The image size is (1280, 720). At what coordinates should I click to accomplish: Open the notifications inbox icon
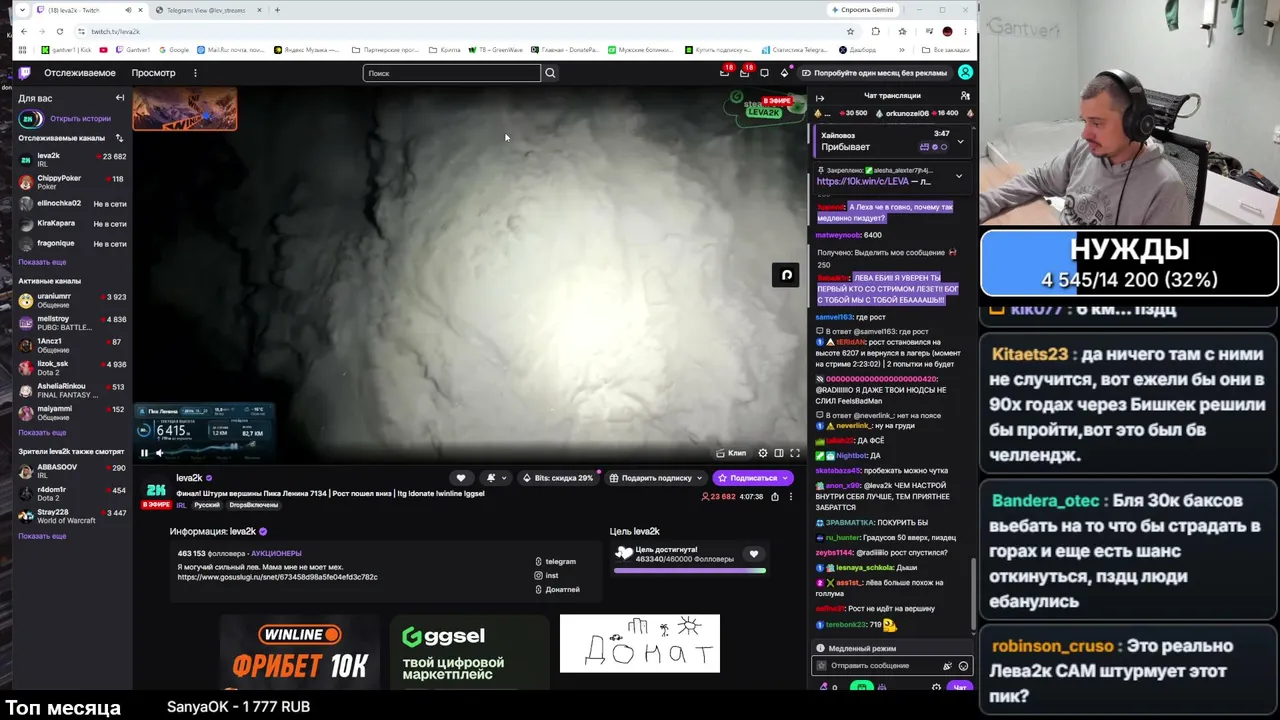[x=745, y=73]
